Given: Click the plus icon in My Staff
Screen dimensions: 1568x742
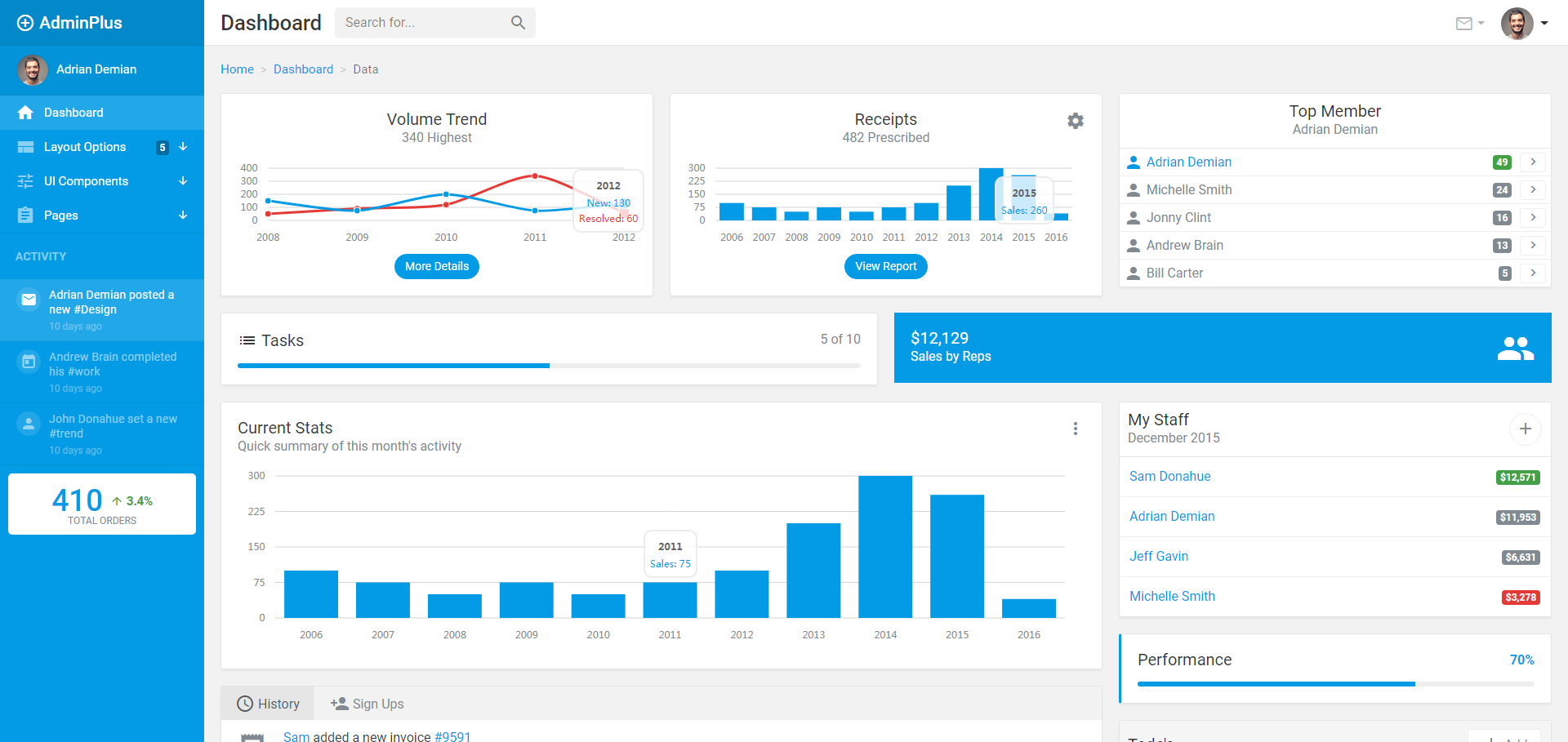Looking at the screenshot, I should coord(1525,429).
